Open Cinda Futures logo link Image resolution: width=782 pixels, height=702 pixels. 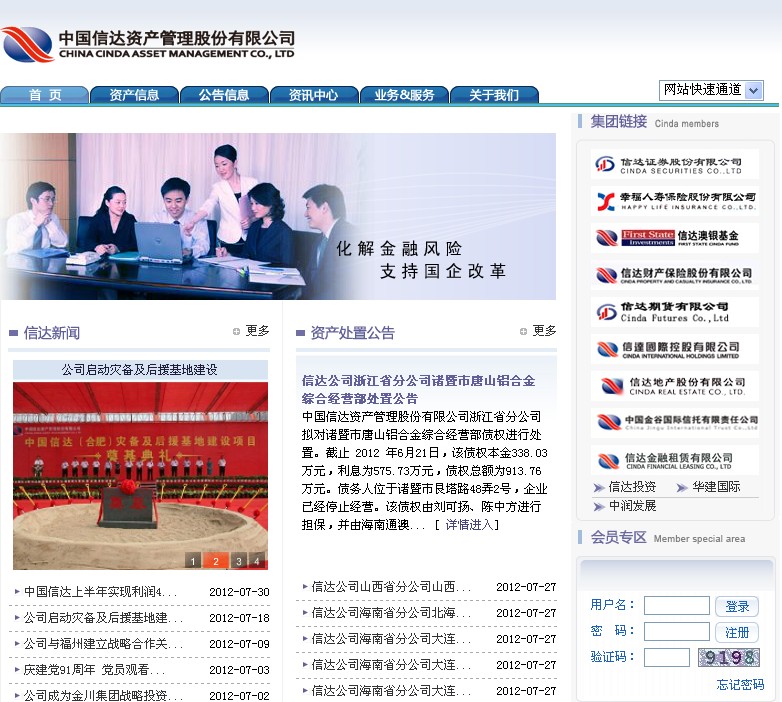[x=674, y=312]
